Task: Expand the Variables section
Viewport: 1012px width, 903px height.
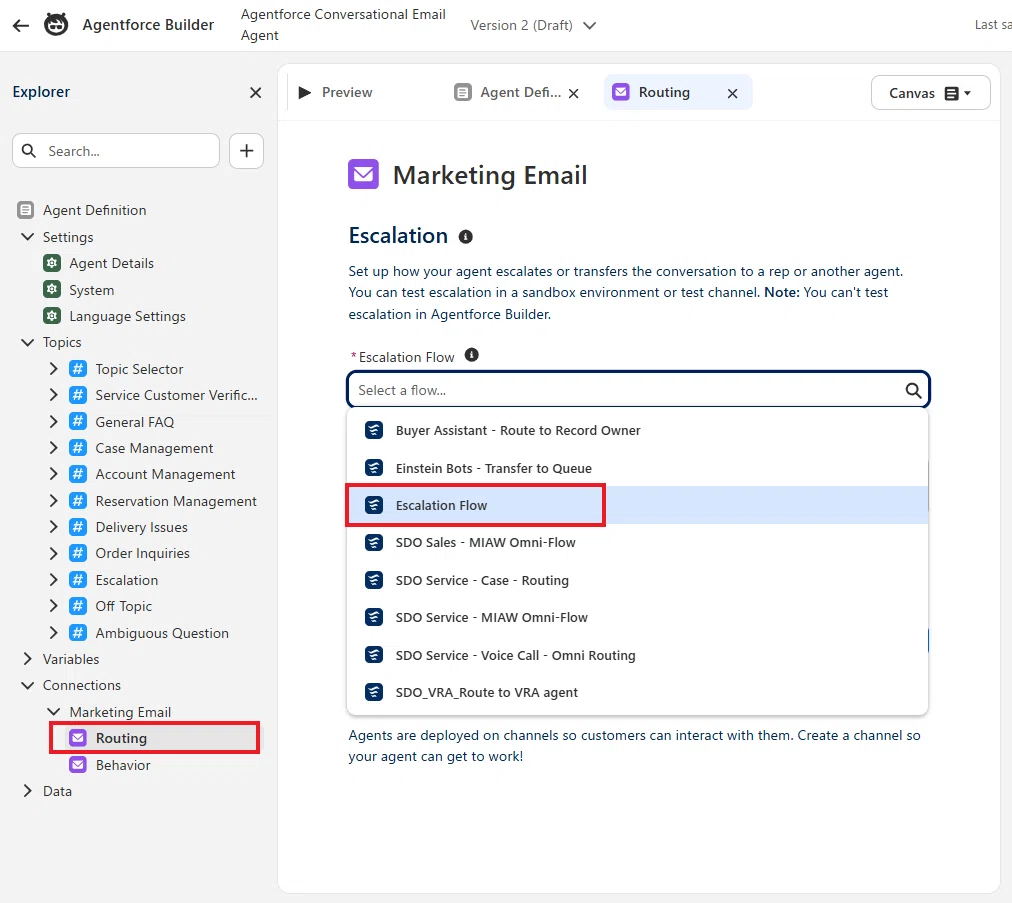Action: 27,659
